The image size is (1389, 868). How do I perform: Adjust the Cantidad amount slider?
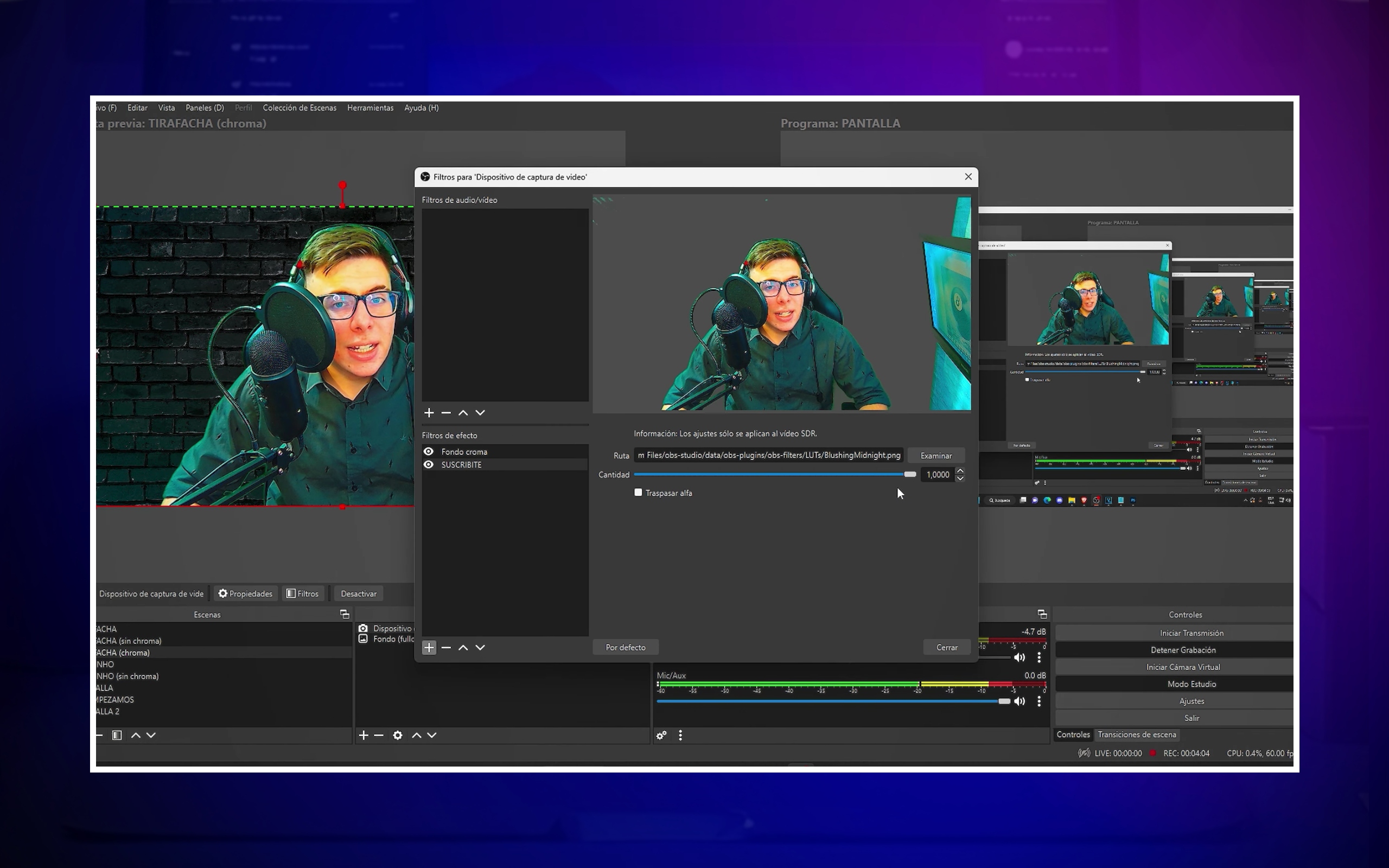coord(775,475)
